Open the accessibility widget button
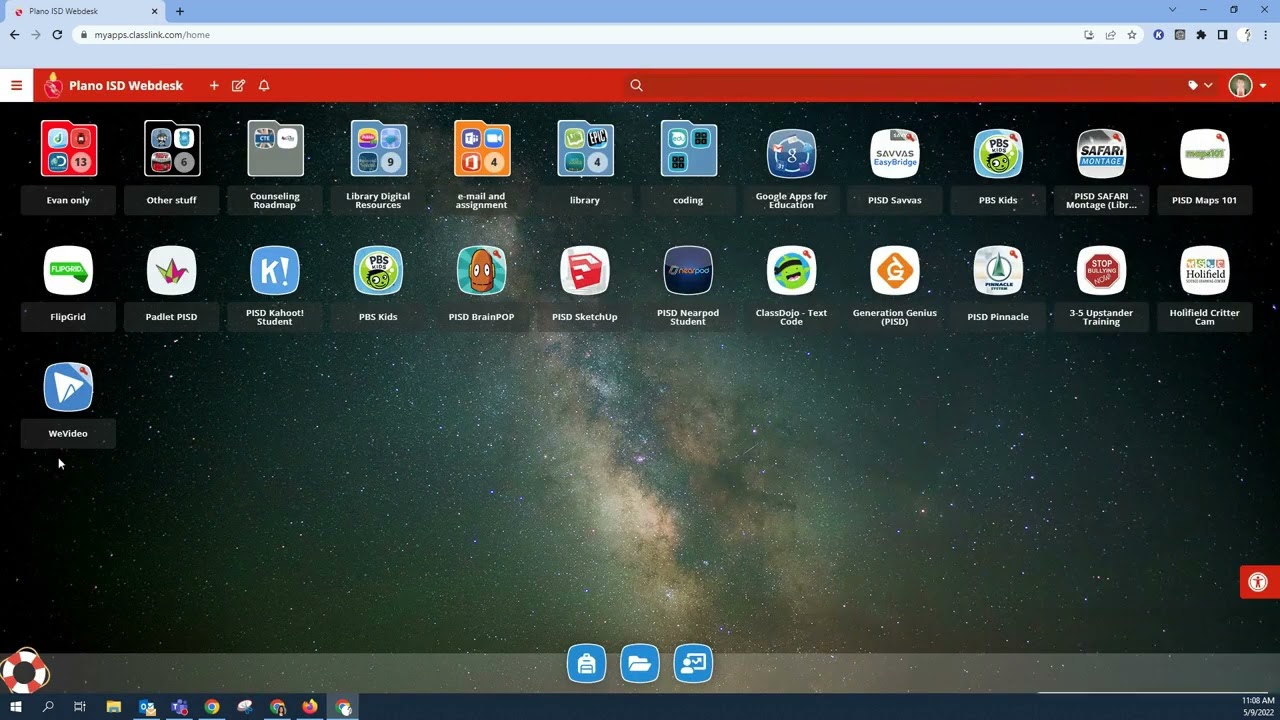The height and width of the screenshot is (720, 1280). point(1259,582)
